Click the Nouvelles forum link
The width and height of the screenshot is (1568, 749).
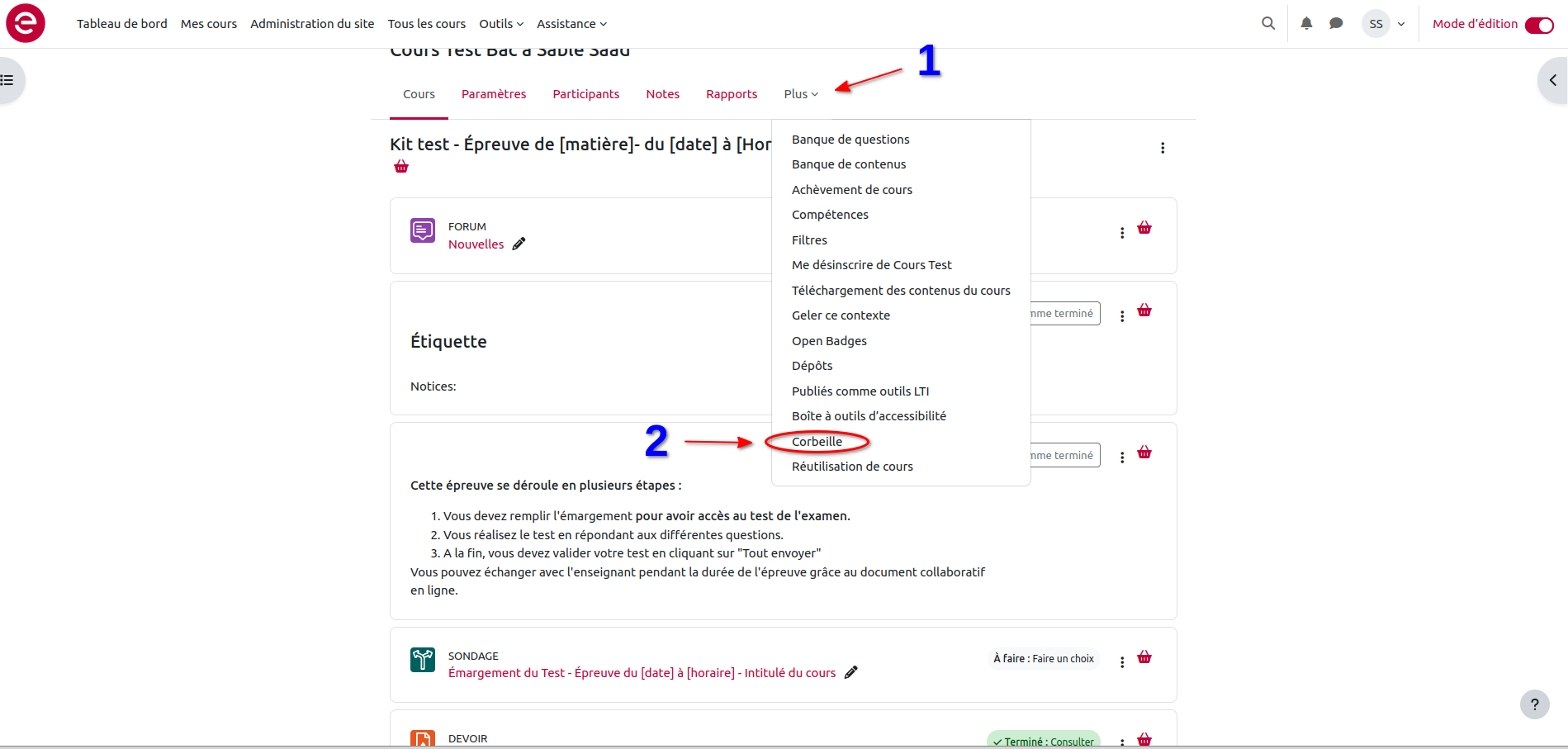(x=476, y=244)
